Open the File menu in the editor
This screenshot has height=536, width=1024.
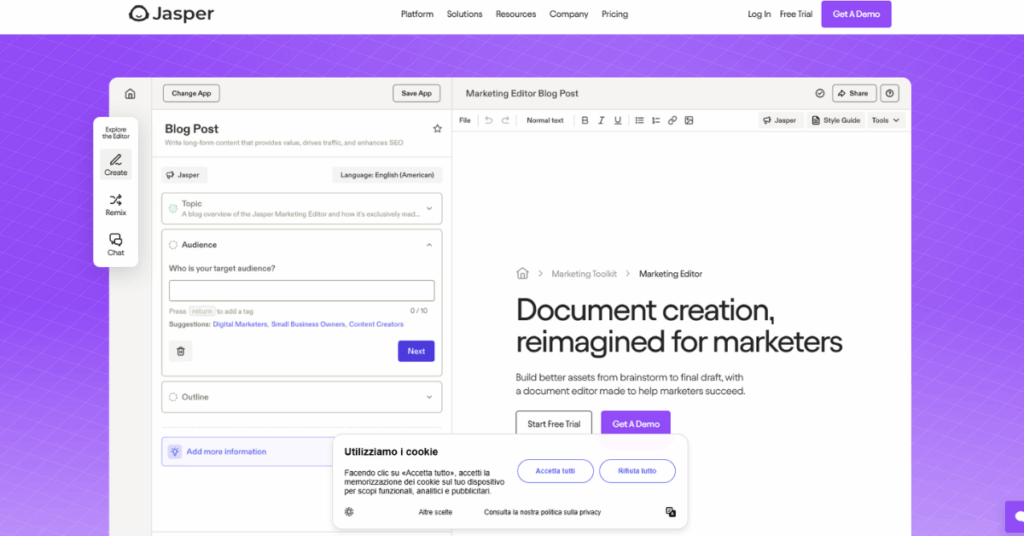(465, 120)
